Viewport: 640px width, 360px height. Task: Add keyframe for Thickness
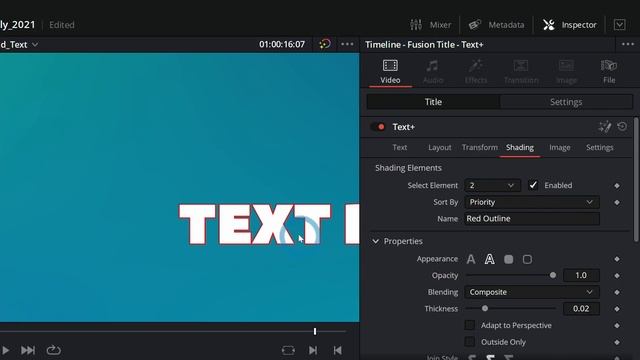[617, 309]
